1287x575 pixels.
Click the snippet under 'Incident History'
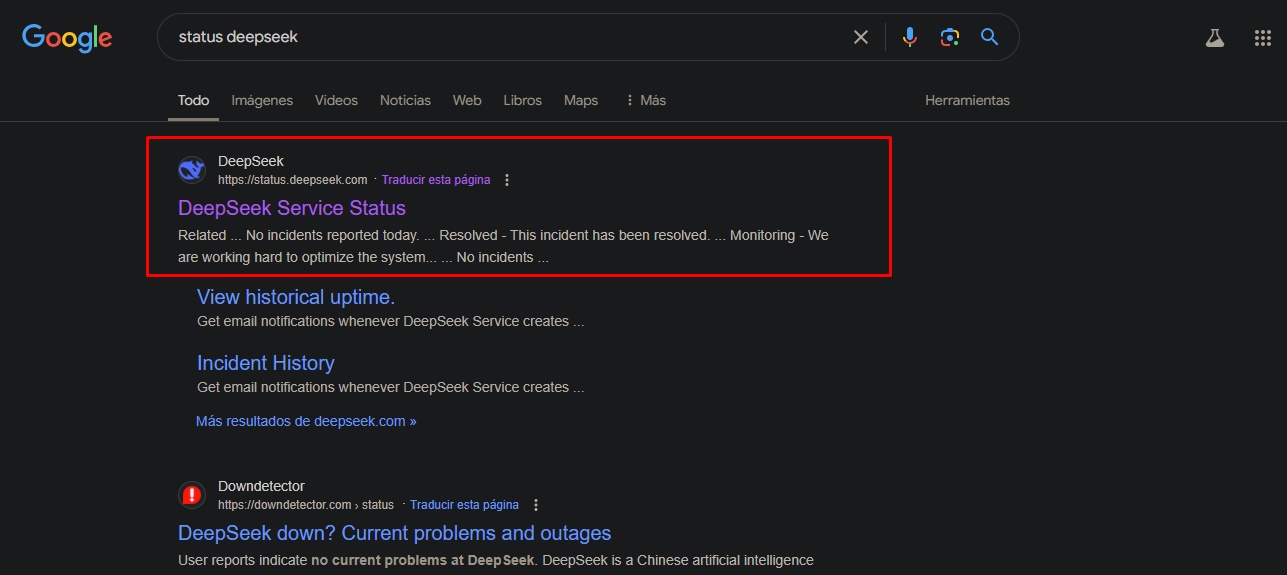(x=390, y=387)
